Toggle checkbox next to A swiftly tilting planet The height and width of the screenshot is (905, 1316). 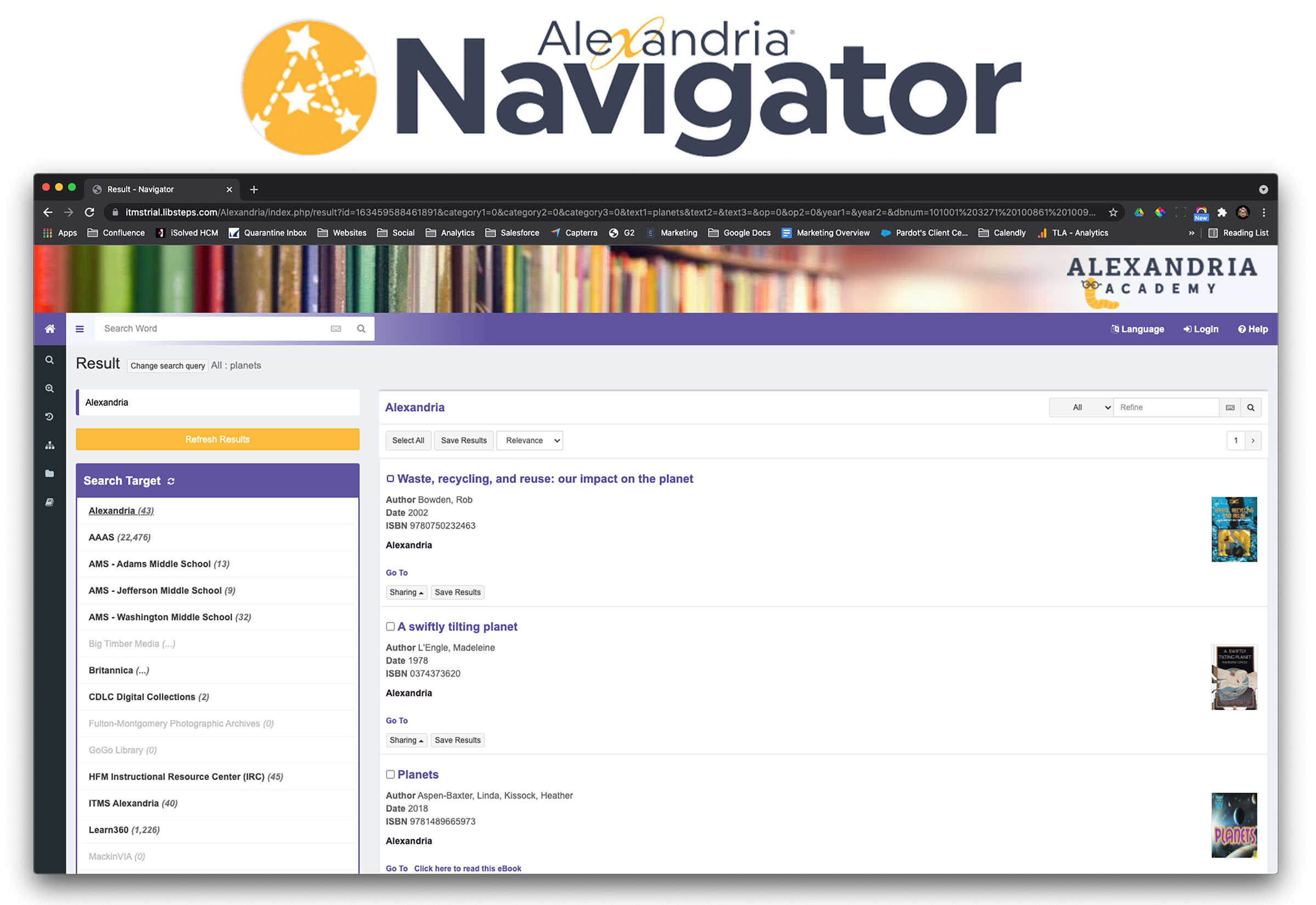point(390,627)
